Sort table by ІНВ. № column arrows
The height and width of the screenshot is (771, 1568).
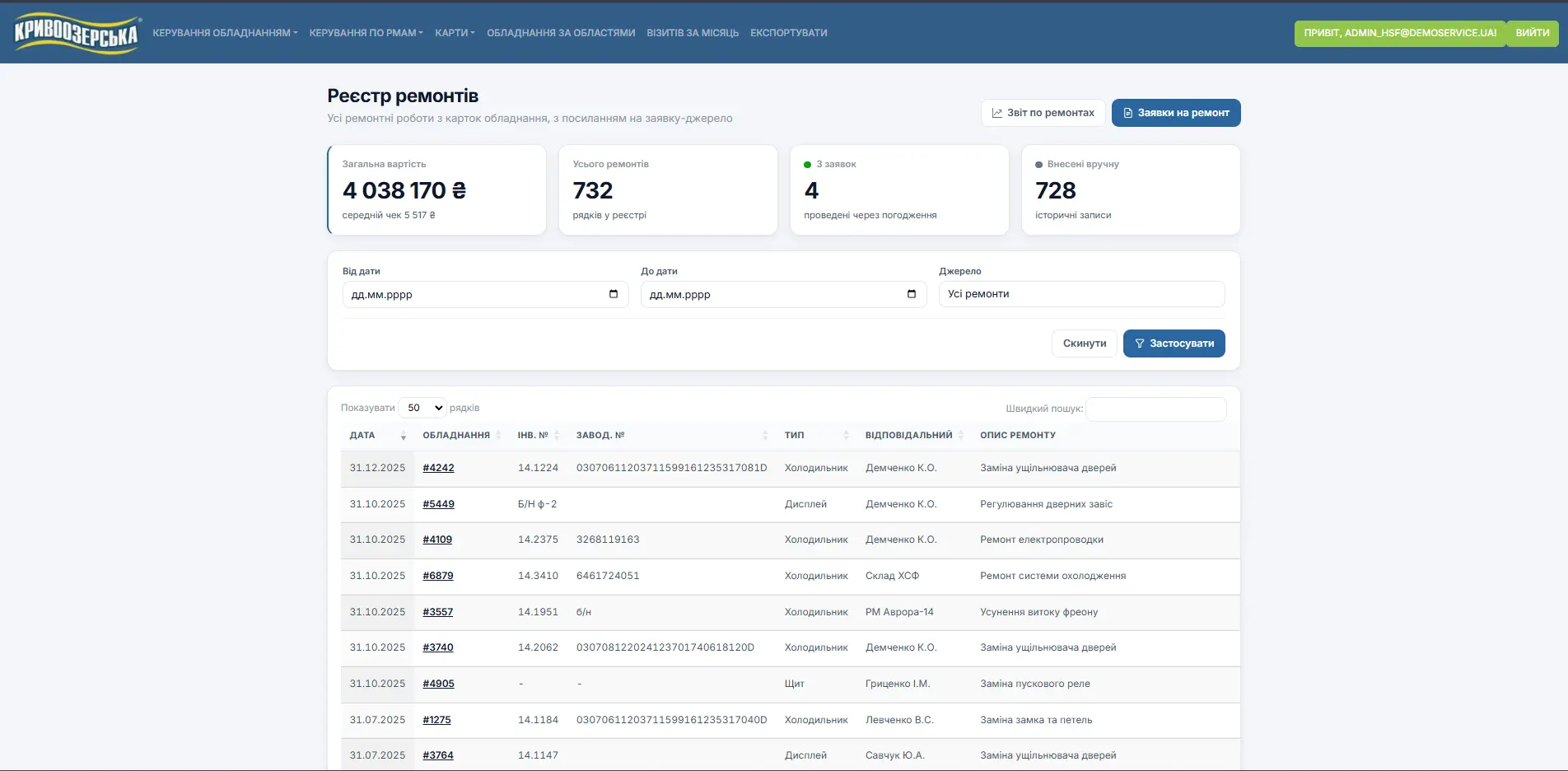coord(557,435)
